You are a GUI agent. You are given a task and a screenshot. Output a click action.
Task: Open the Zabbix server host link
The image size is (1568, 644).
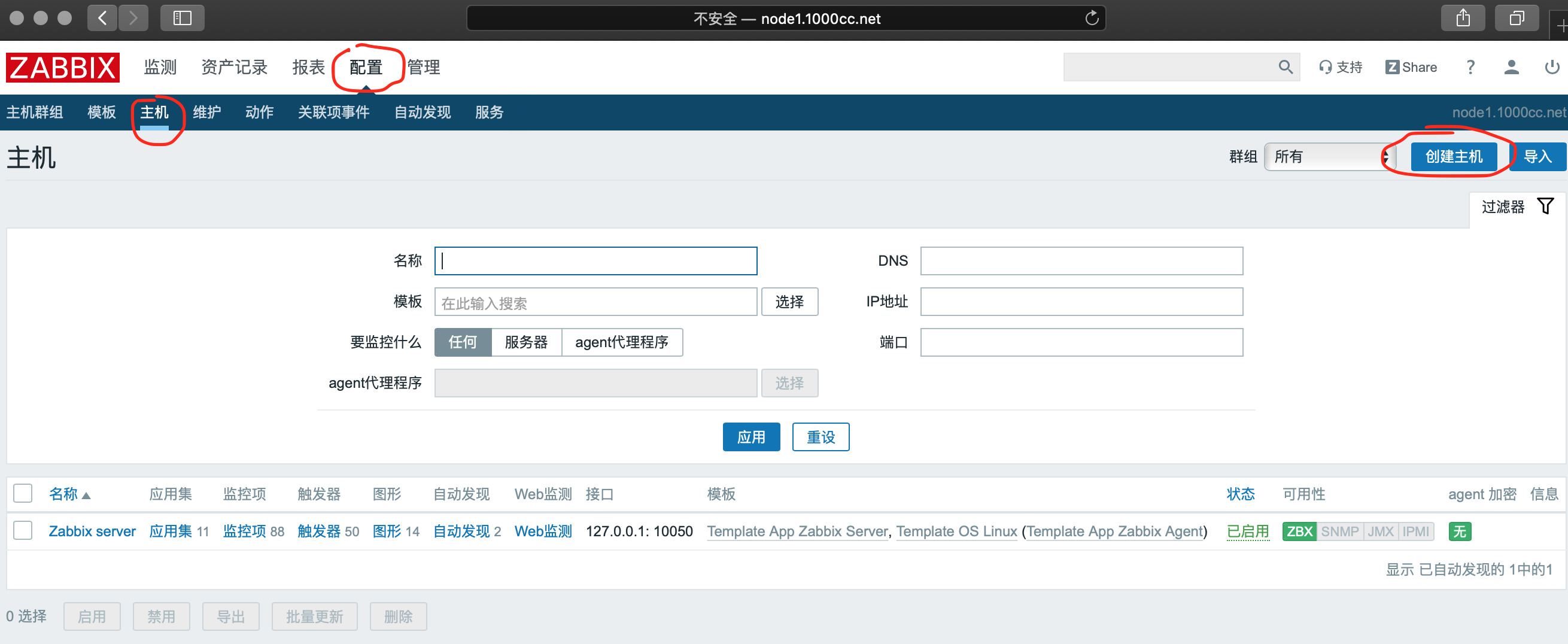[x=92, y=531]
